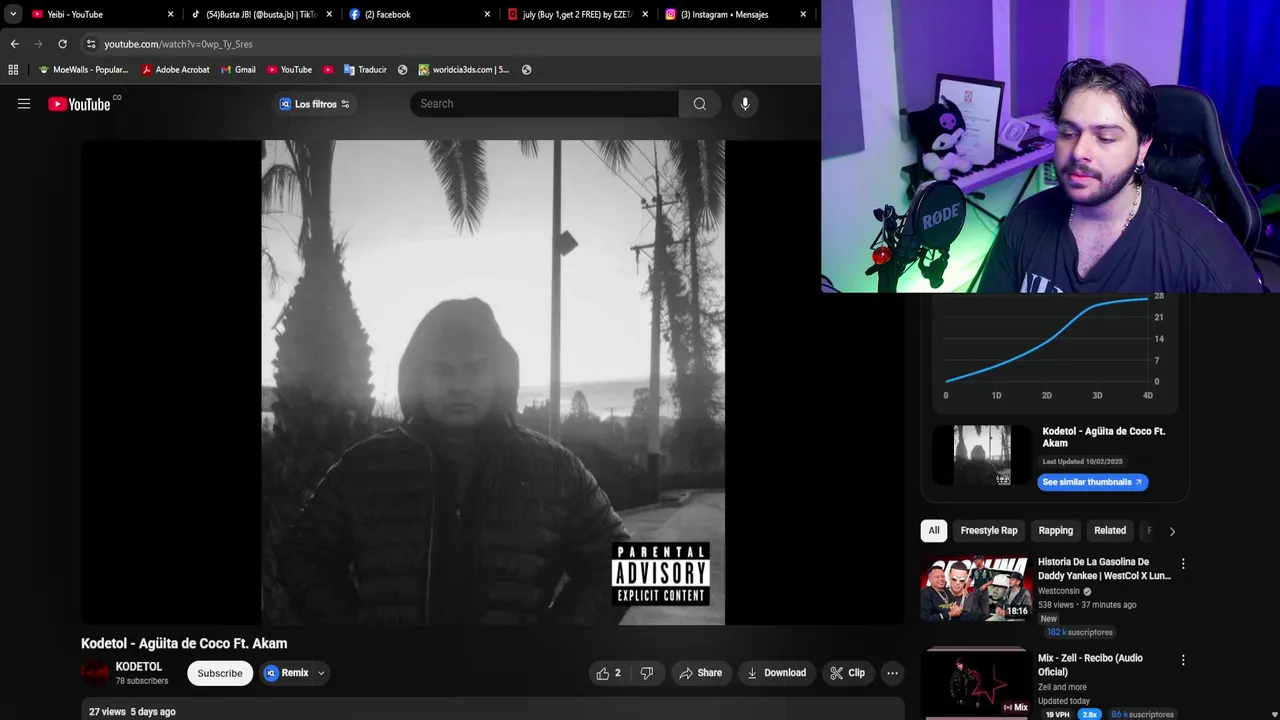Open the MoeWalls bookmark
This screenshot has width=1280, height=720.
coord(83,70)
